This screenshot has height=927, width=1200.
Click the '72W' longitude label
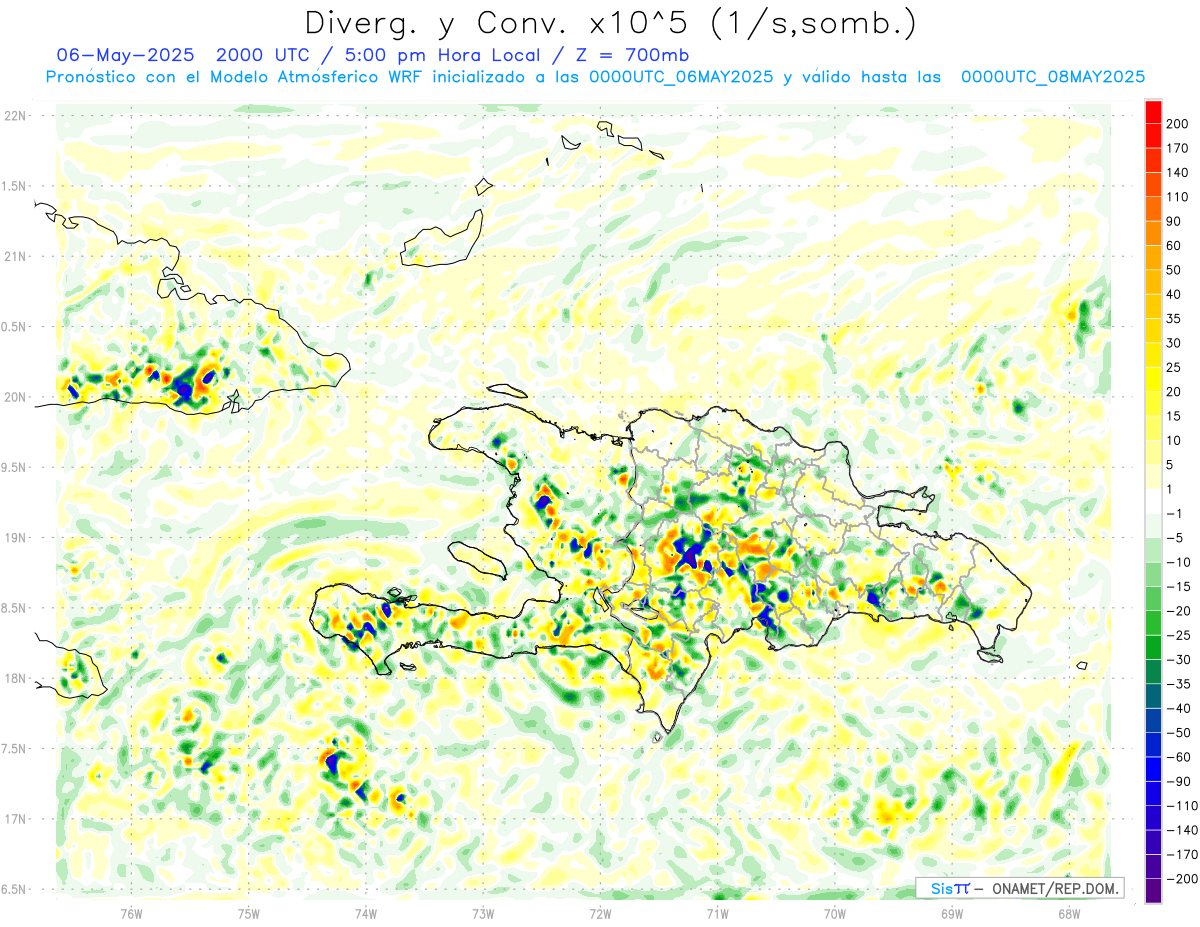tap(600, 913)
